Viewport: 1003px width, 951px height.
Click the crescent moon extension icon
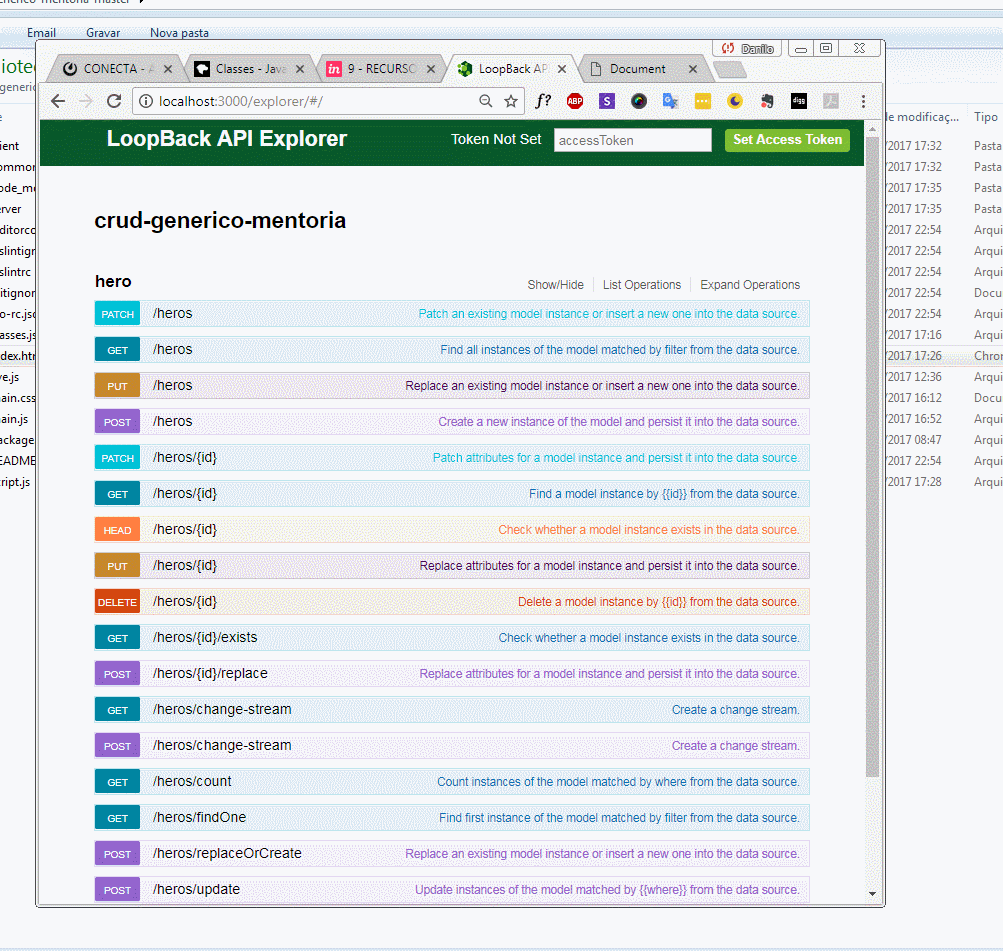[x=734, y=101]
